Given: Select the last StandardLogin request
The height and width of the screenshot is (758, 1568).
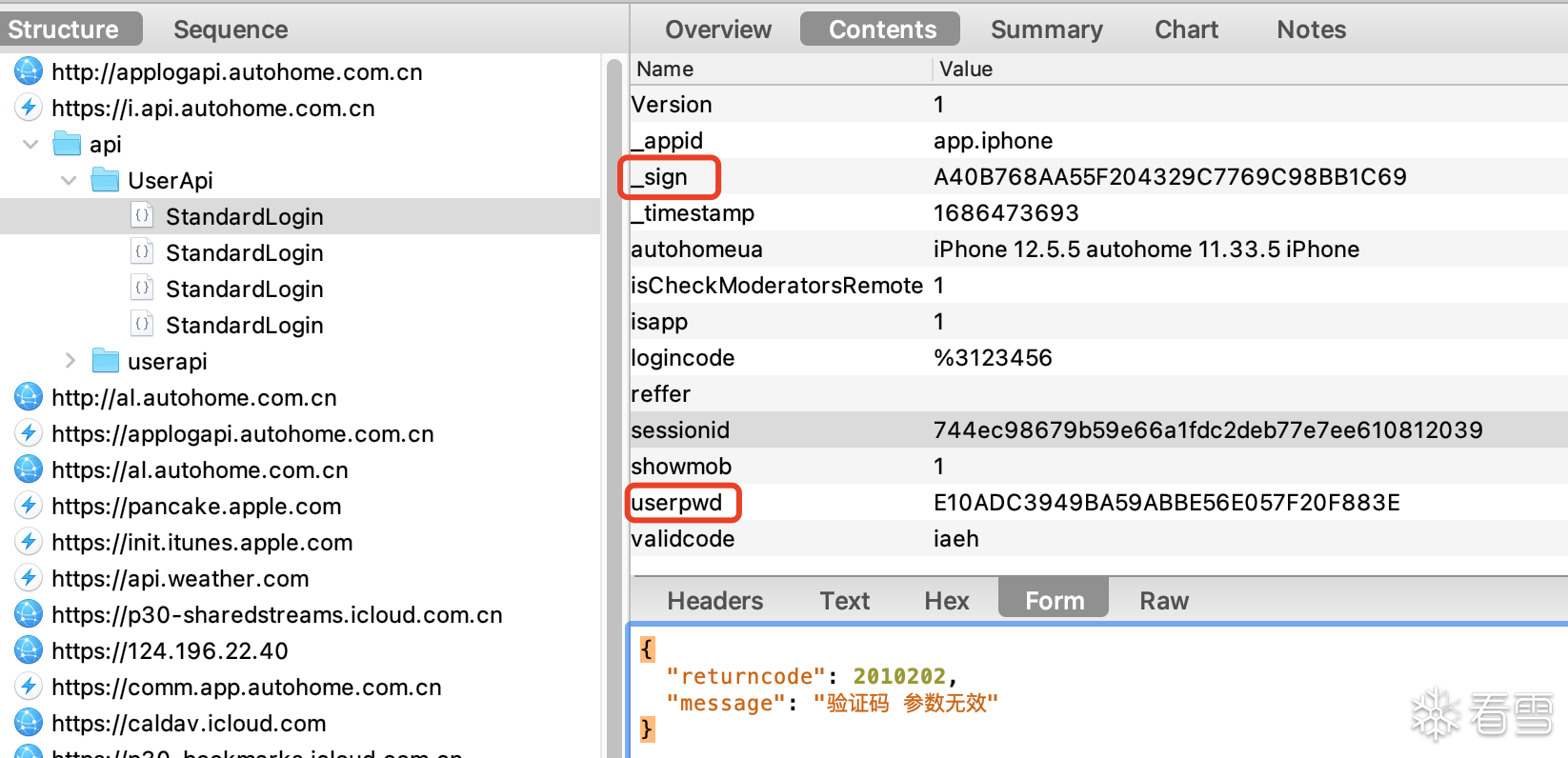Looking at the screenshot, I should click(x=244, y=325).
